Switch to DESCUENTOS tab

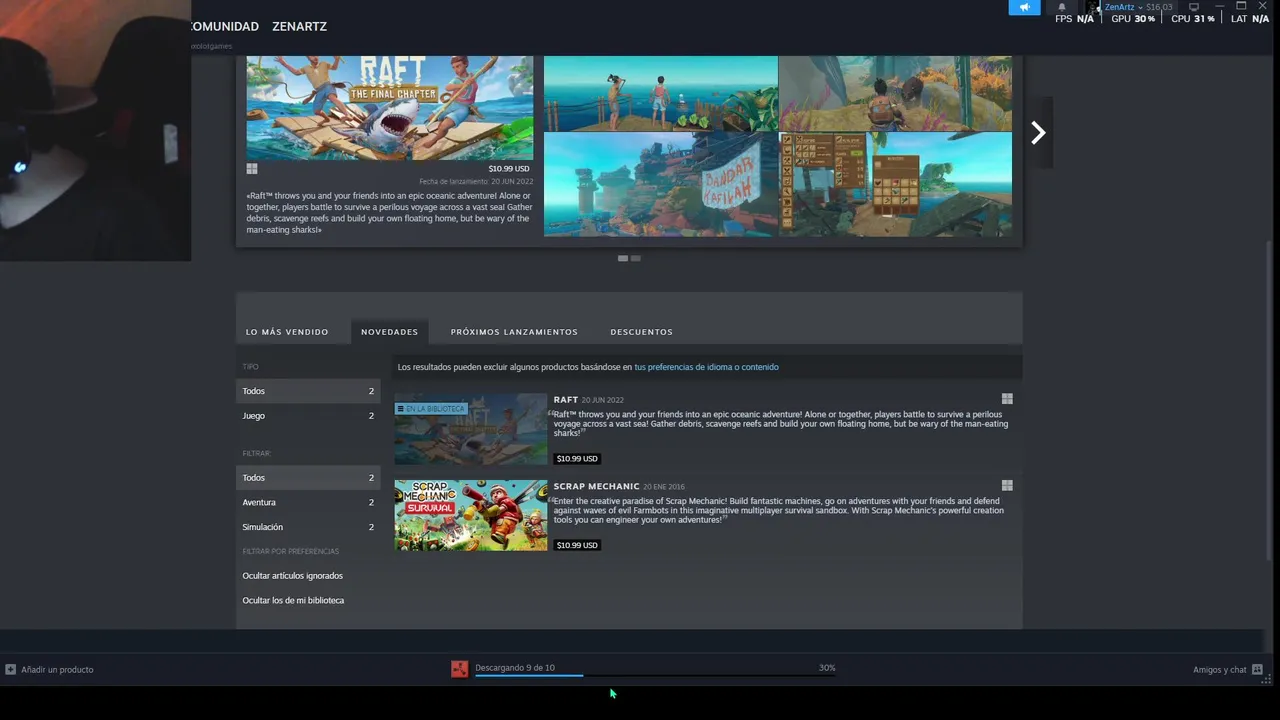point(641,332)
